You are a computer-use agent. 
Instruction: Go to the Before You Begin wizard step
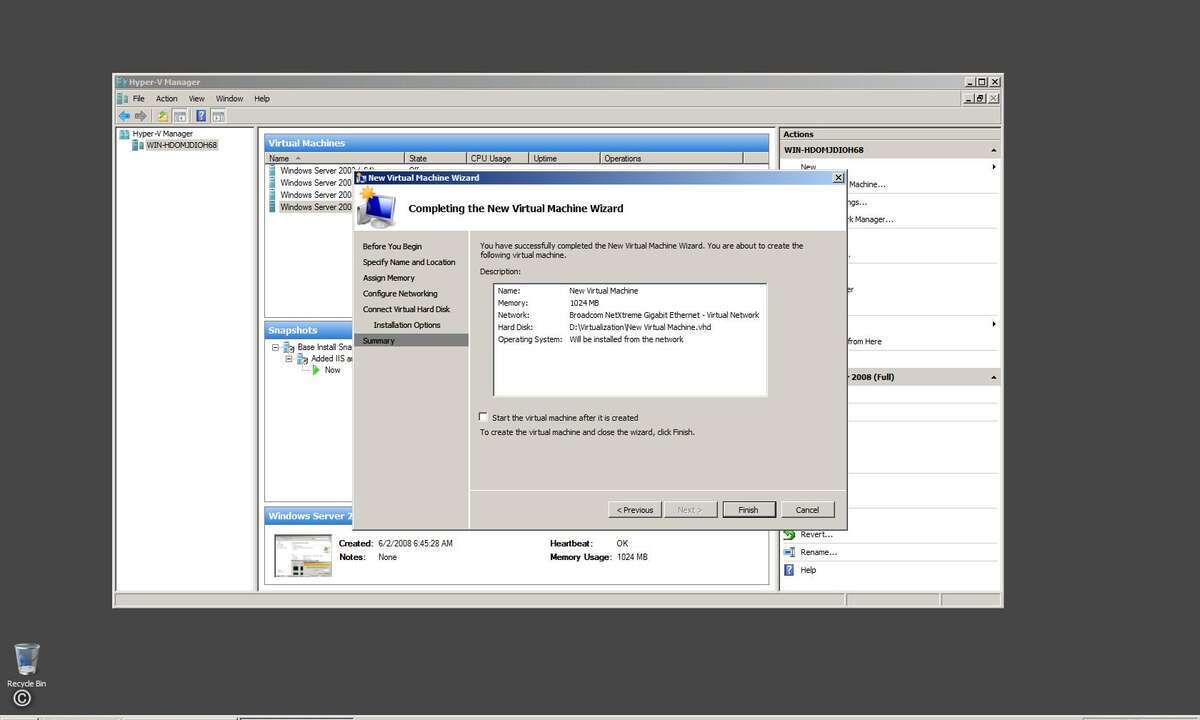392,246
